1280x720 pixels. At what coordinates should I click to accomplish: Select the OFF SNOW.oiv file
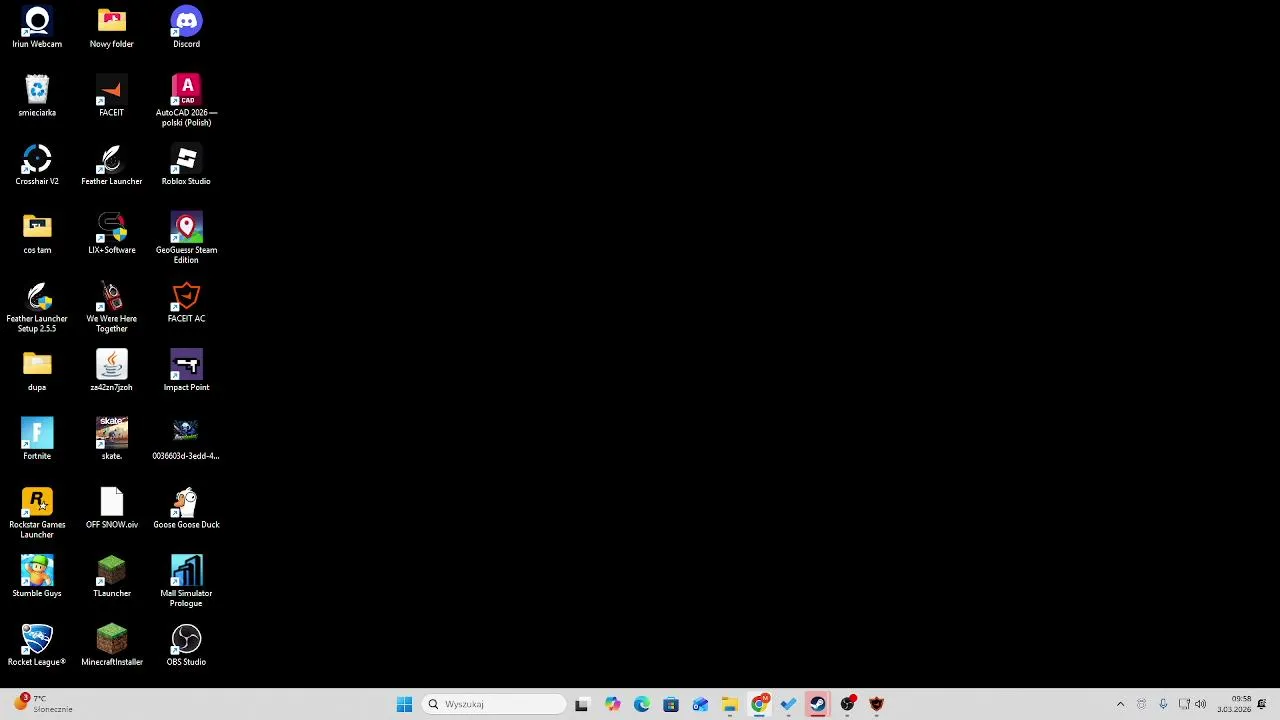111,509
